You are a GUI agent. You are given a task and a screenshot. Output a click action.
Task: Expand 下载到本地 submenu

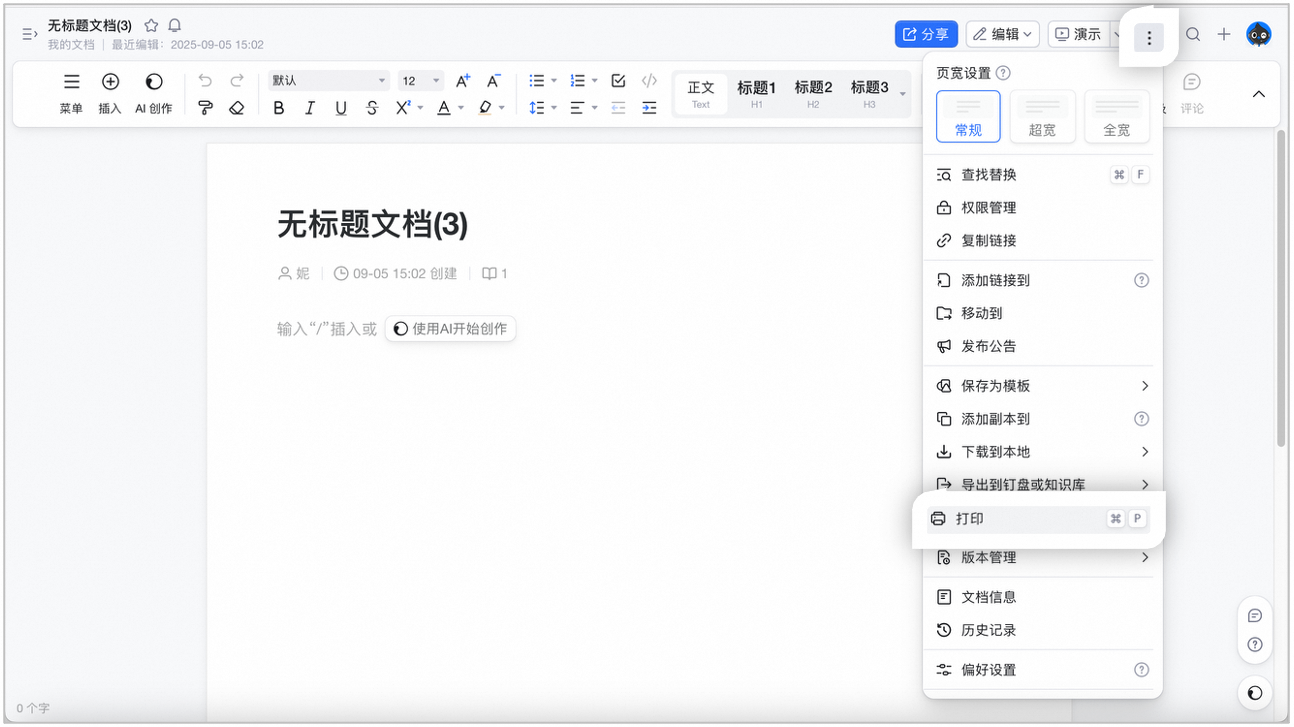(x=1042, y=452)
